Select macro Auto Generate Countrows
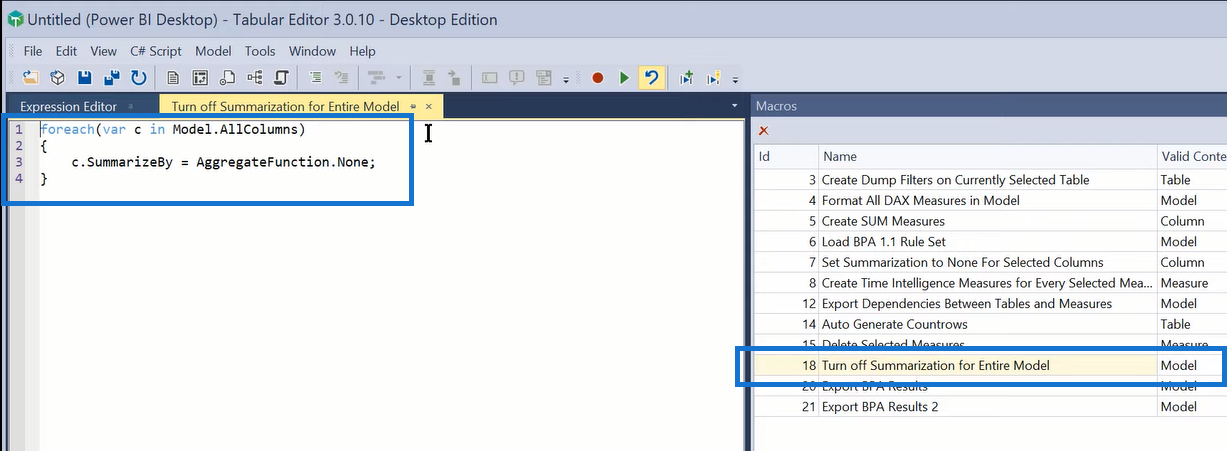The width and height of the screenshot is (1227, 451). tap(990, 324)
